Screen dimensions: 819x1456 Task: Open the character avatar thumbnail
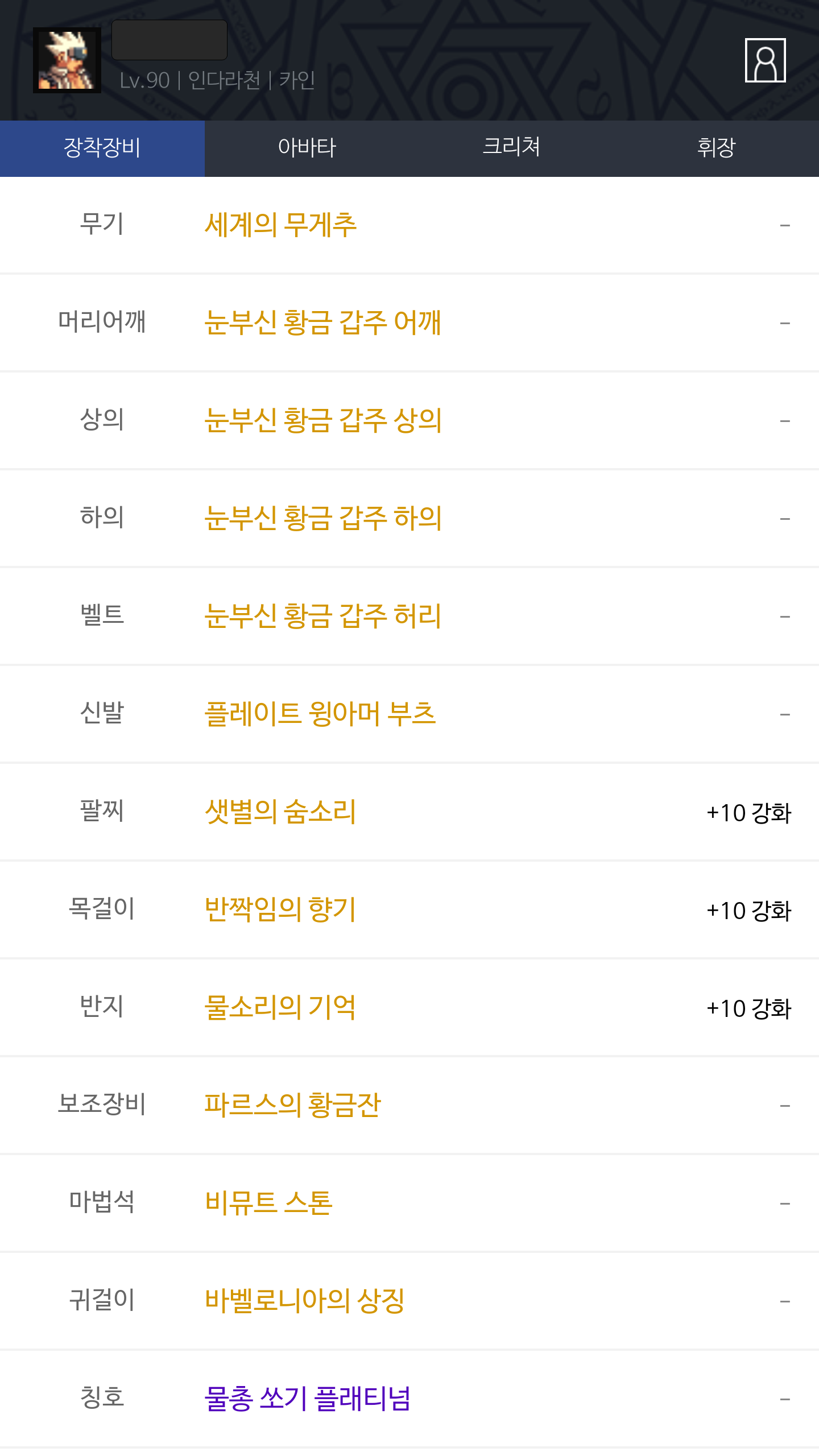click(67, 60)
